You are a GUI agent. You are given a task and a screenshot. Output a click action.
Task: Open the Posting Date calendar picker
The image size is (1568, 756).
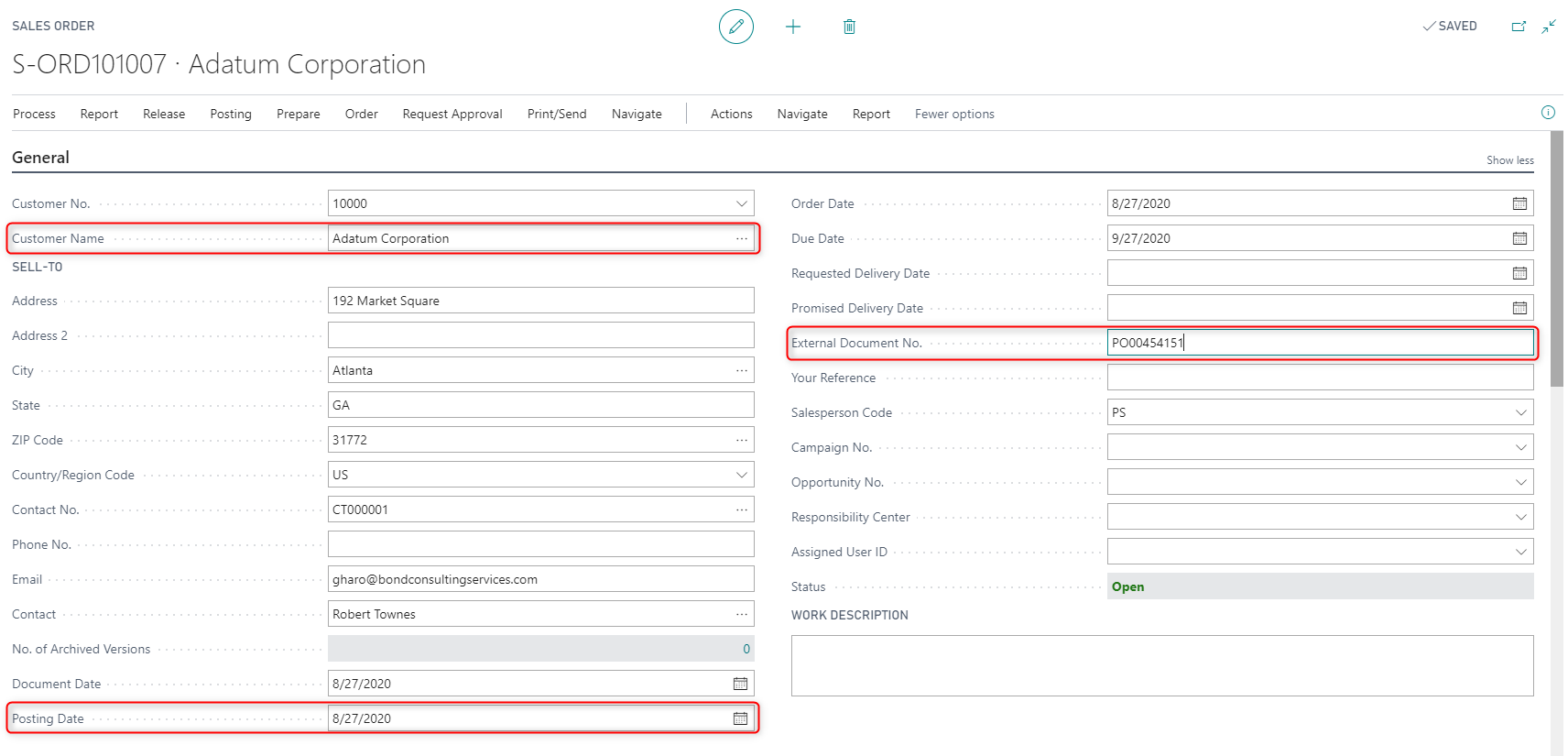pyautogui.click(x=740, y=718)
